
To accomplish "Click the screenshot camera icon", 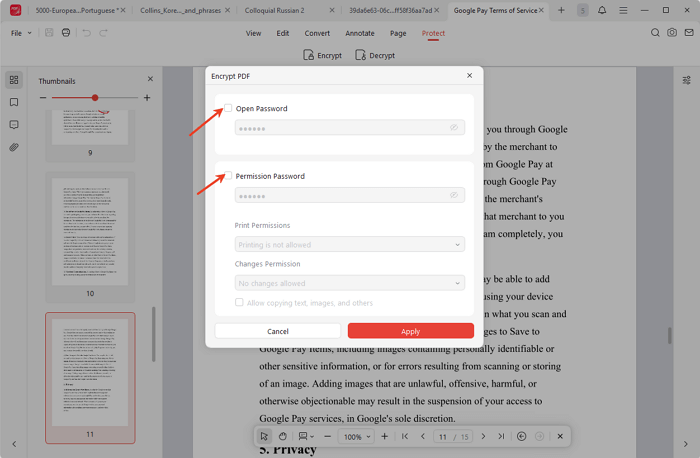I will (655, 33).
